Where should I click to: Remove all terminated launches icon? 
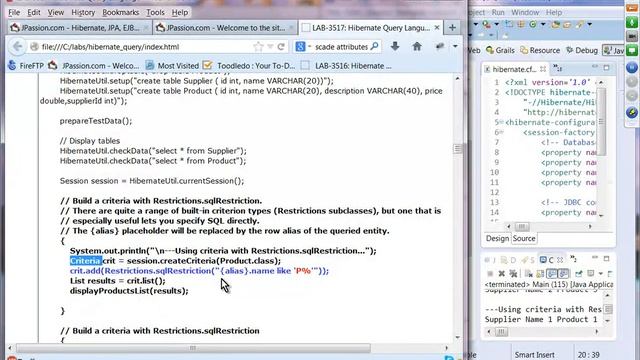point(513,273)
